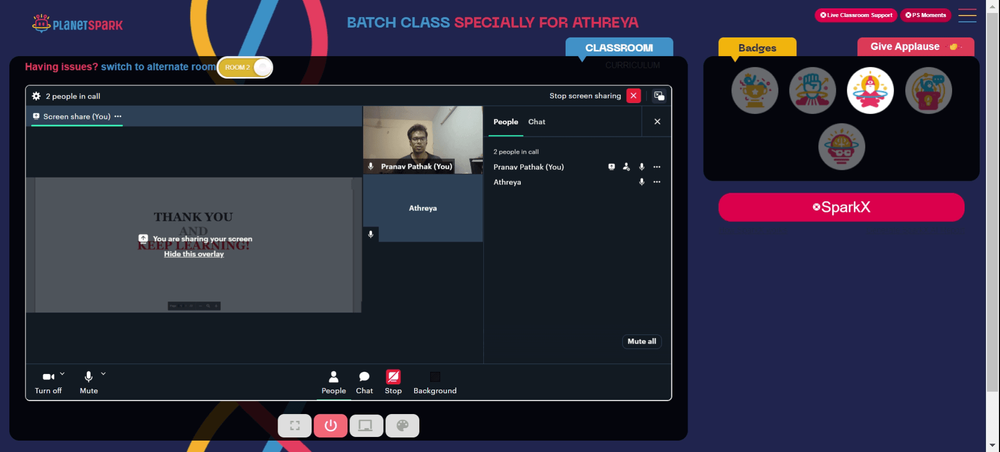Image resolution: width=1000 pixels, height=452 pixels.
Task: Click the SparkX button
Action: coord(841,207)
